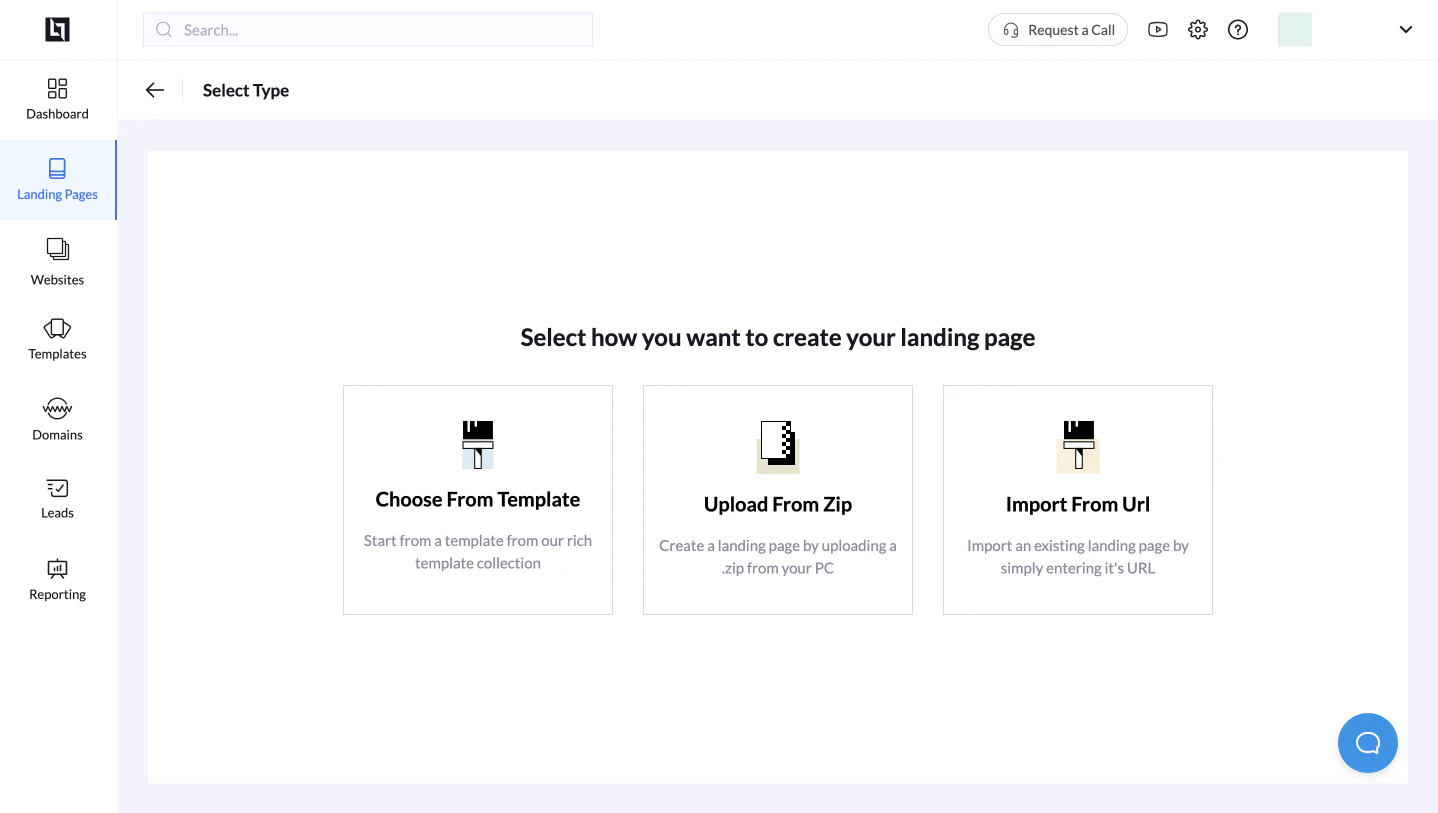Open the Dashboard section
Image resolution: width=1438 pixels, height=813 pixels.
coord(57,100)
